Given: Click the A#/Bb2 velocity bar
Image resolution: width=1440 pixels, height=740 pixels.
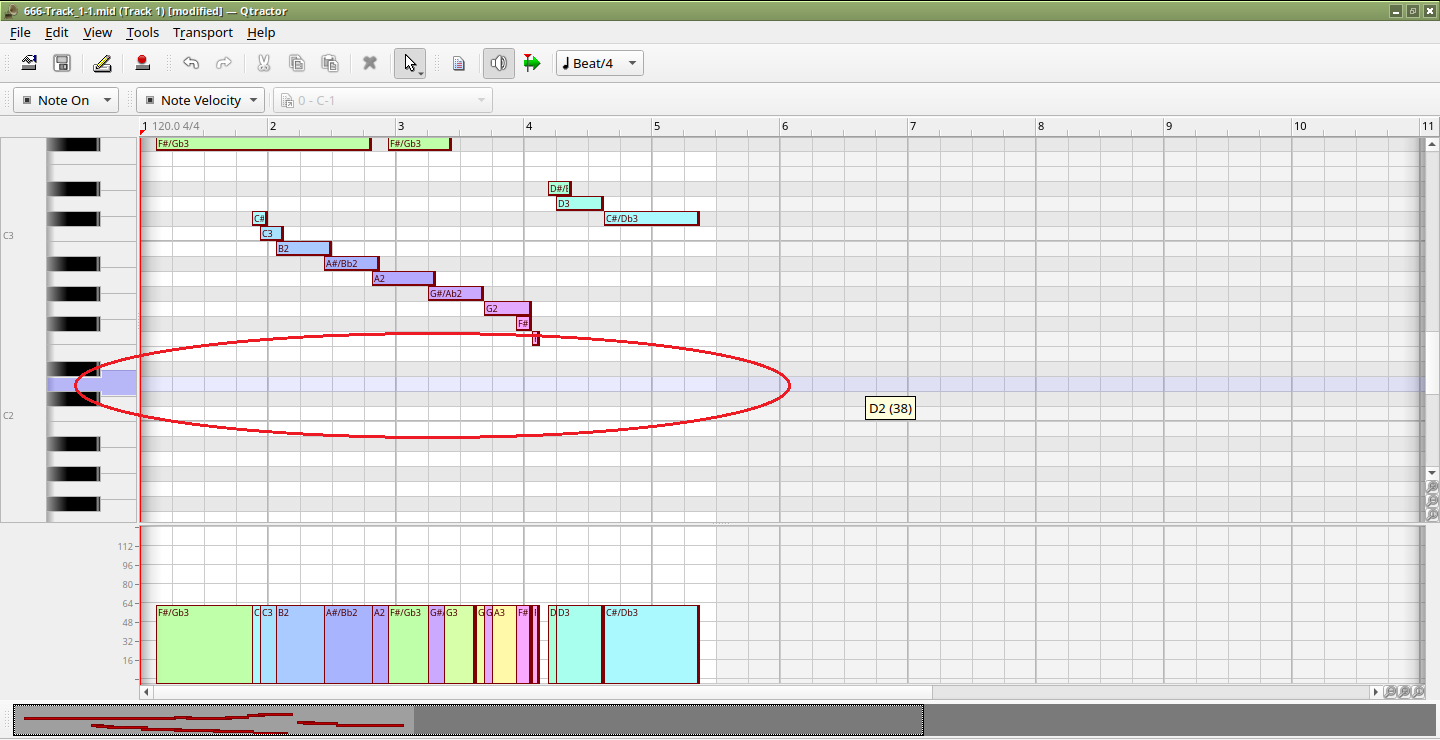Looking at the screenshot, I should click(348, 644).
